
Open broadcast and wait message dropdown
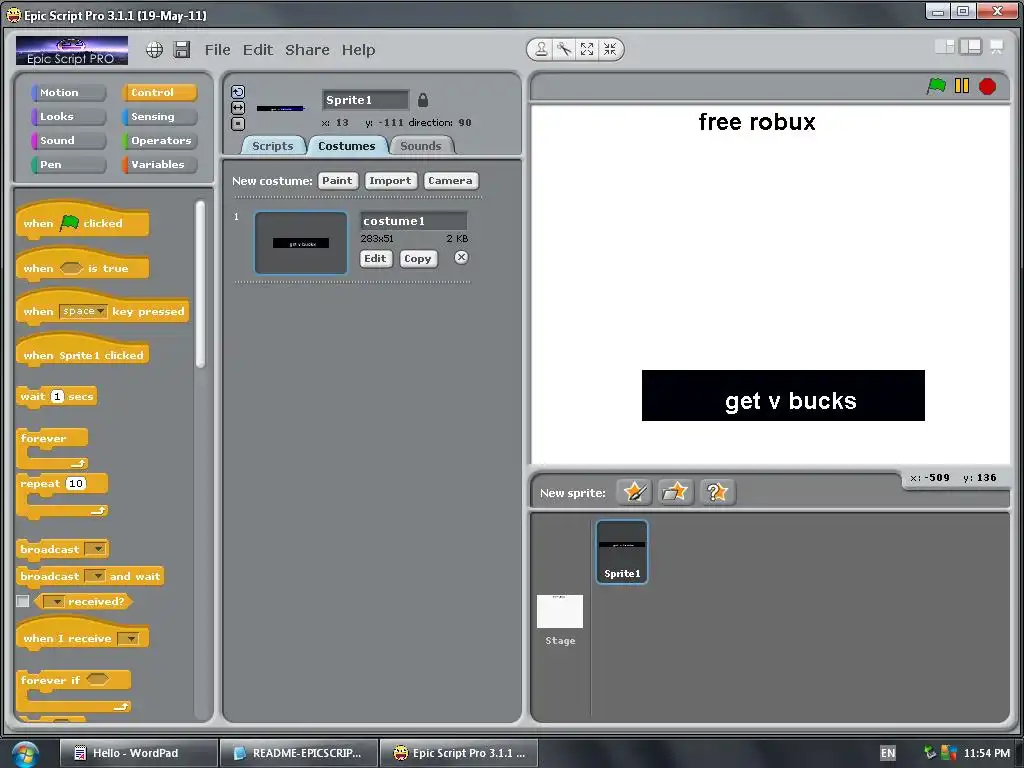pos(95,576)
